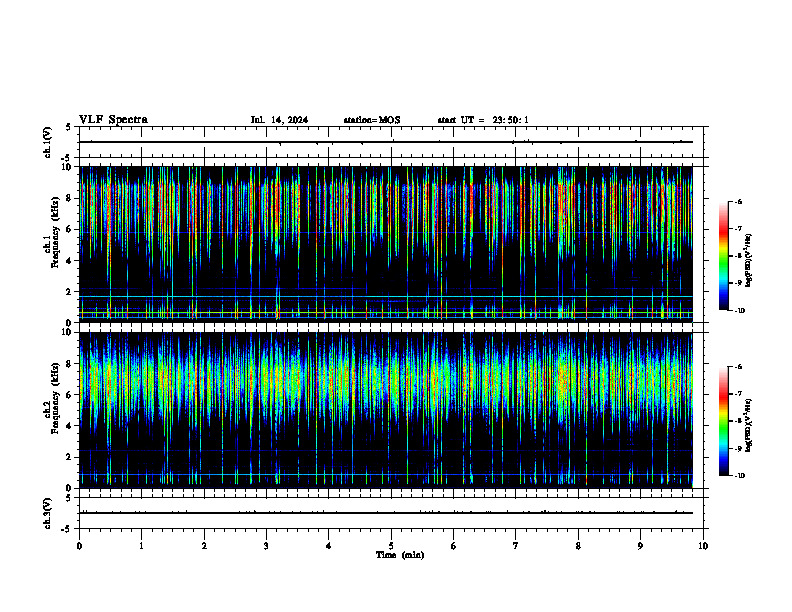Click the 6 kHz tick of ch.2 spectrogram
This screenshot has height=612, width=792.
[x=70, y=395]
